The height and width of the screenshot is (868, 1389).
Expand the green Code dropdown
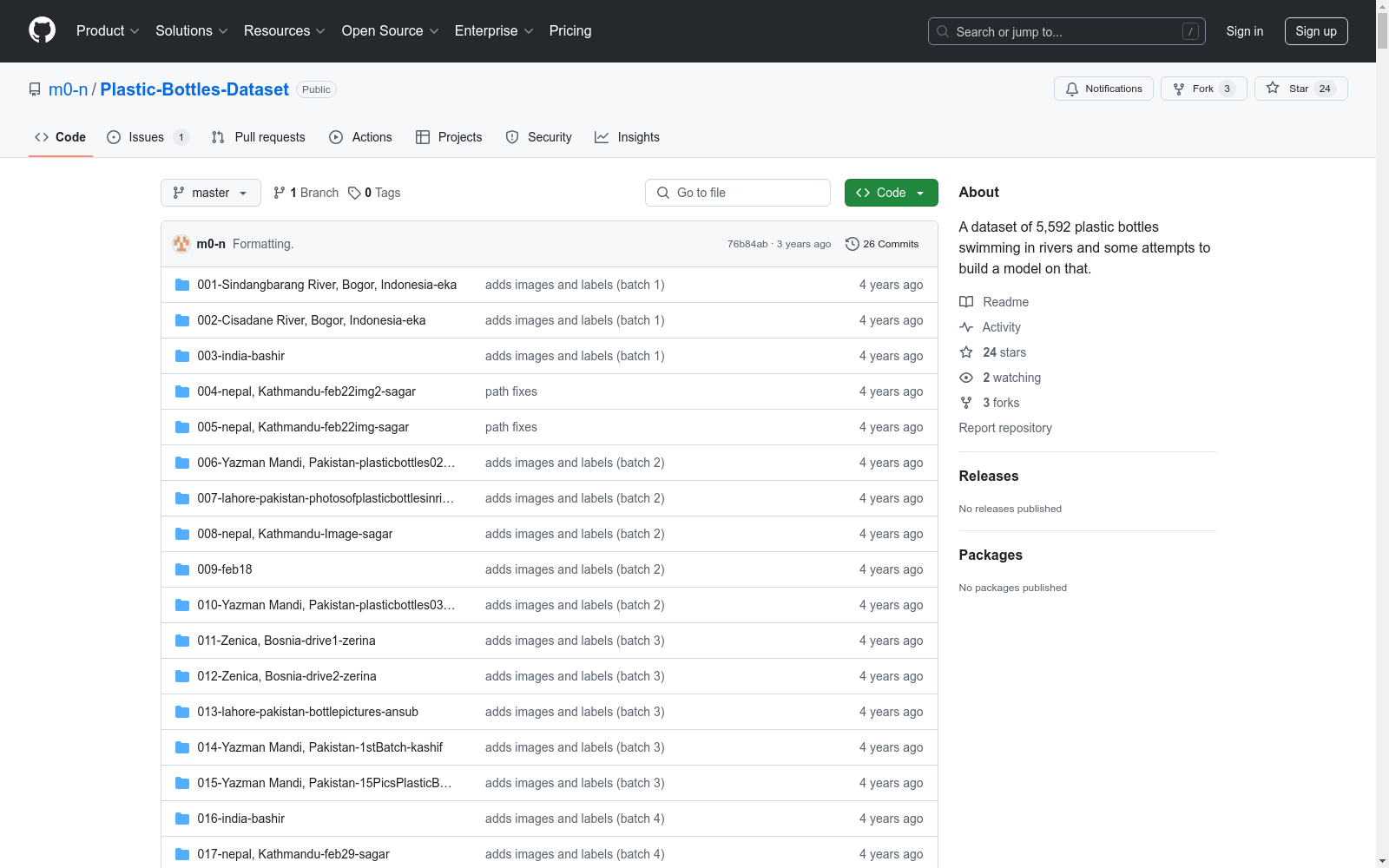(891, 193)
